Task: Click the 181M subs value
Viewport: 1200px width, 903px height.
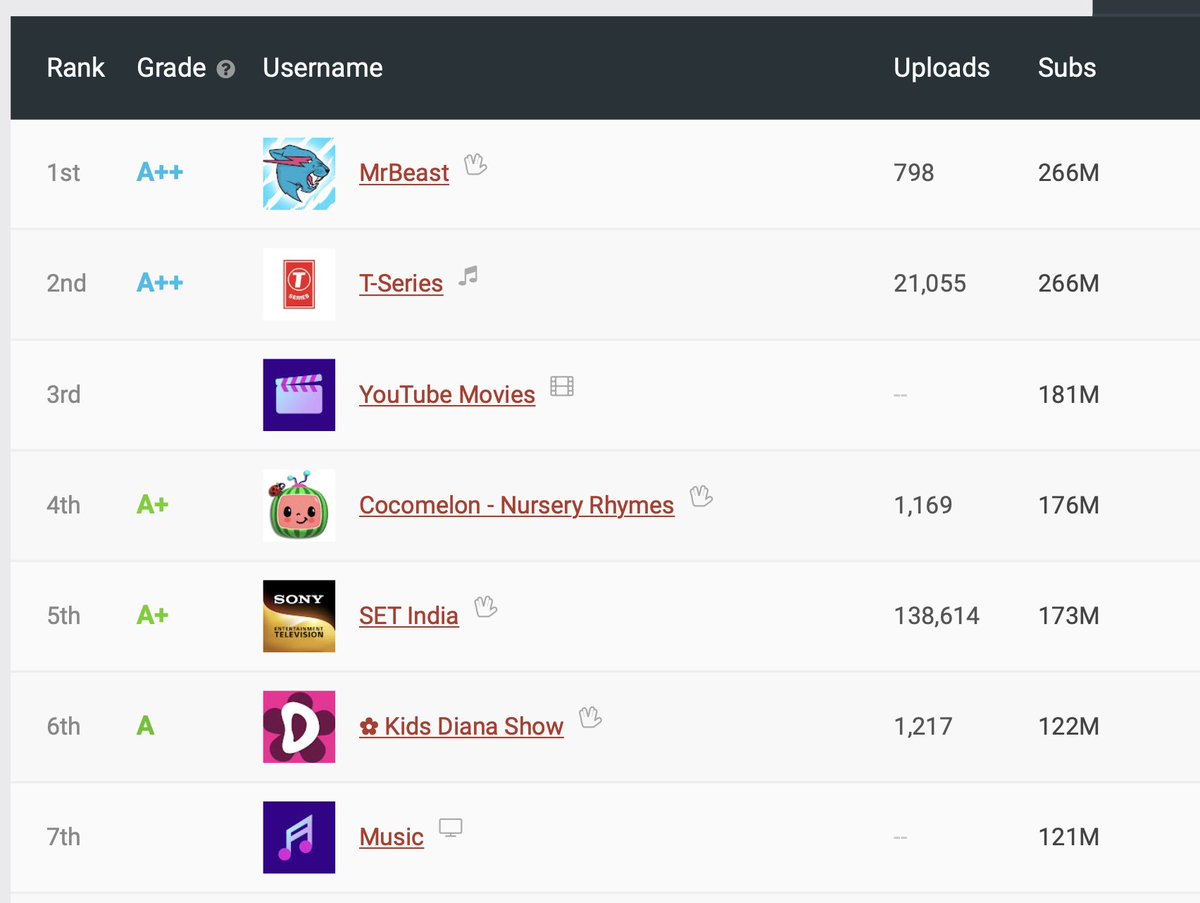Action: [x=1069, y=395]
